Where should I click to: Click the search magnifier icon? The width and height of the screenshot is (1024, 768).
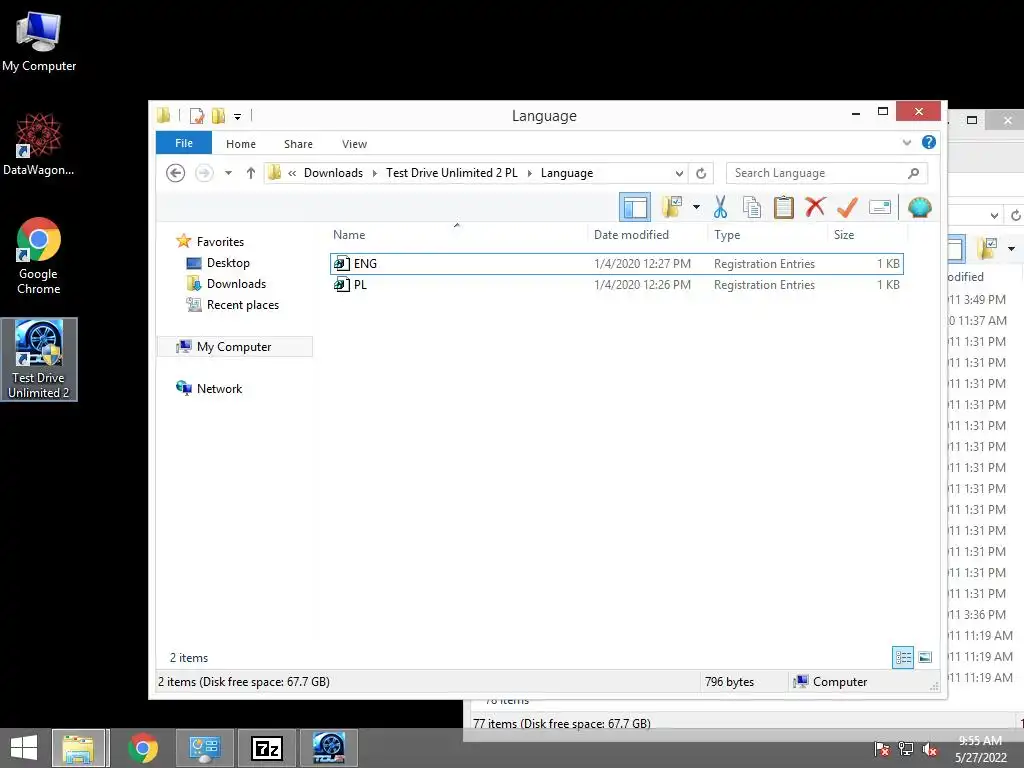913,173
